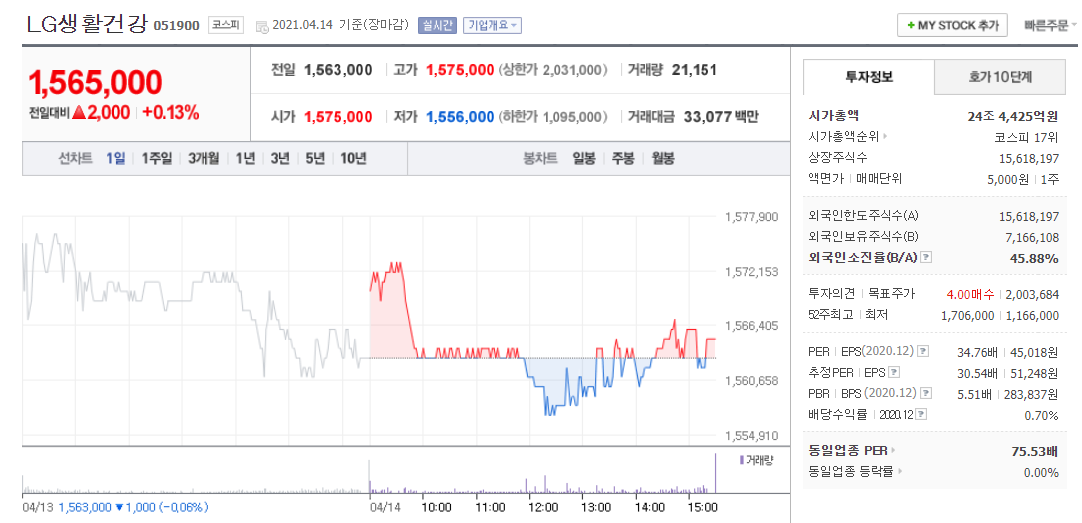This screenshot has width=1082, height=523.
Task: Click the tall closing volume bar after 15:00
Action: tap(716, 473)
